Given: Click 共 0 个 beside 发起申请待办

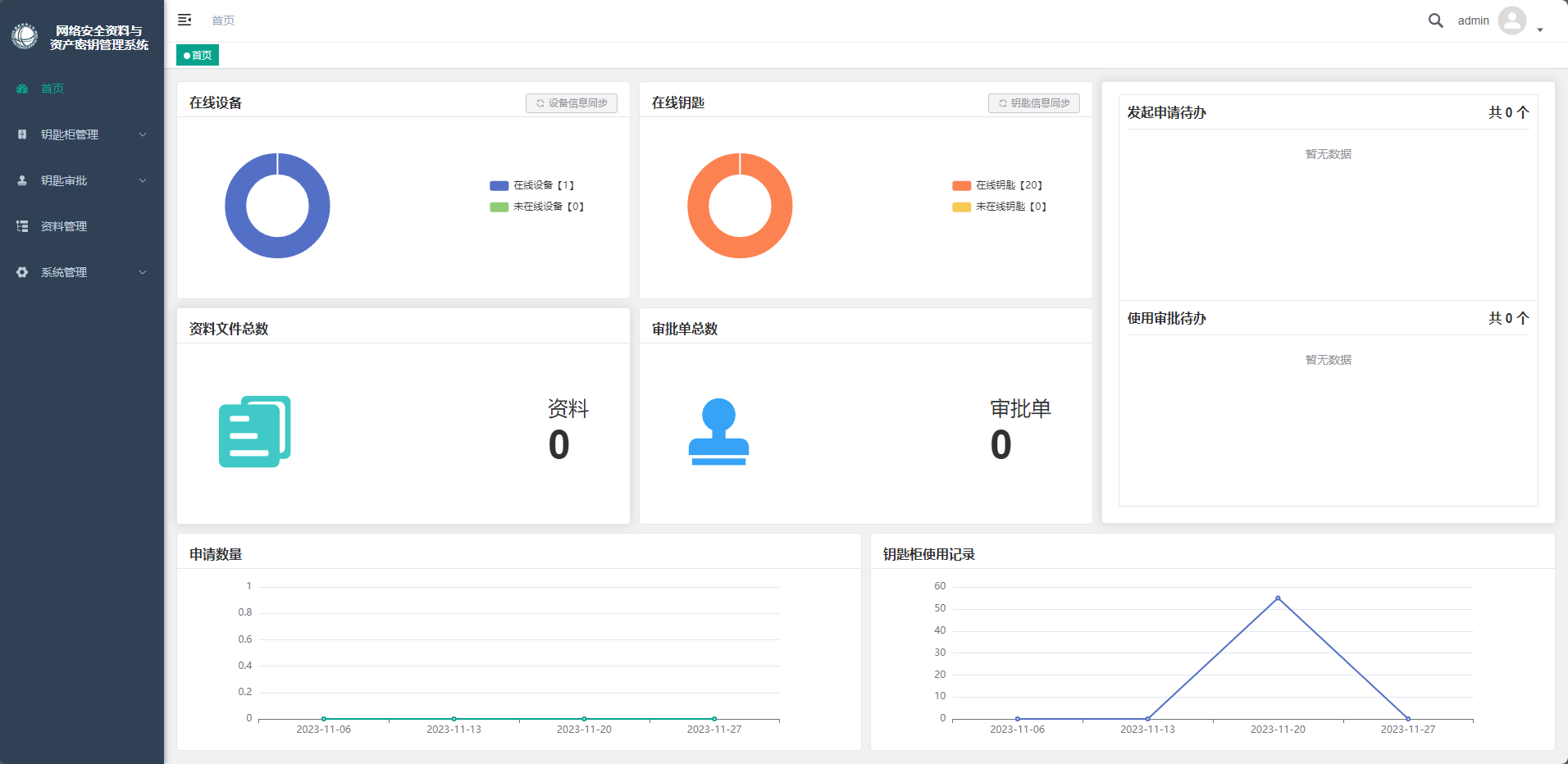Looking at the screenshot, I should 1509,113.
